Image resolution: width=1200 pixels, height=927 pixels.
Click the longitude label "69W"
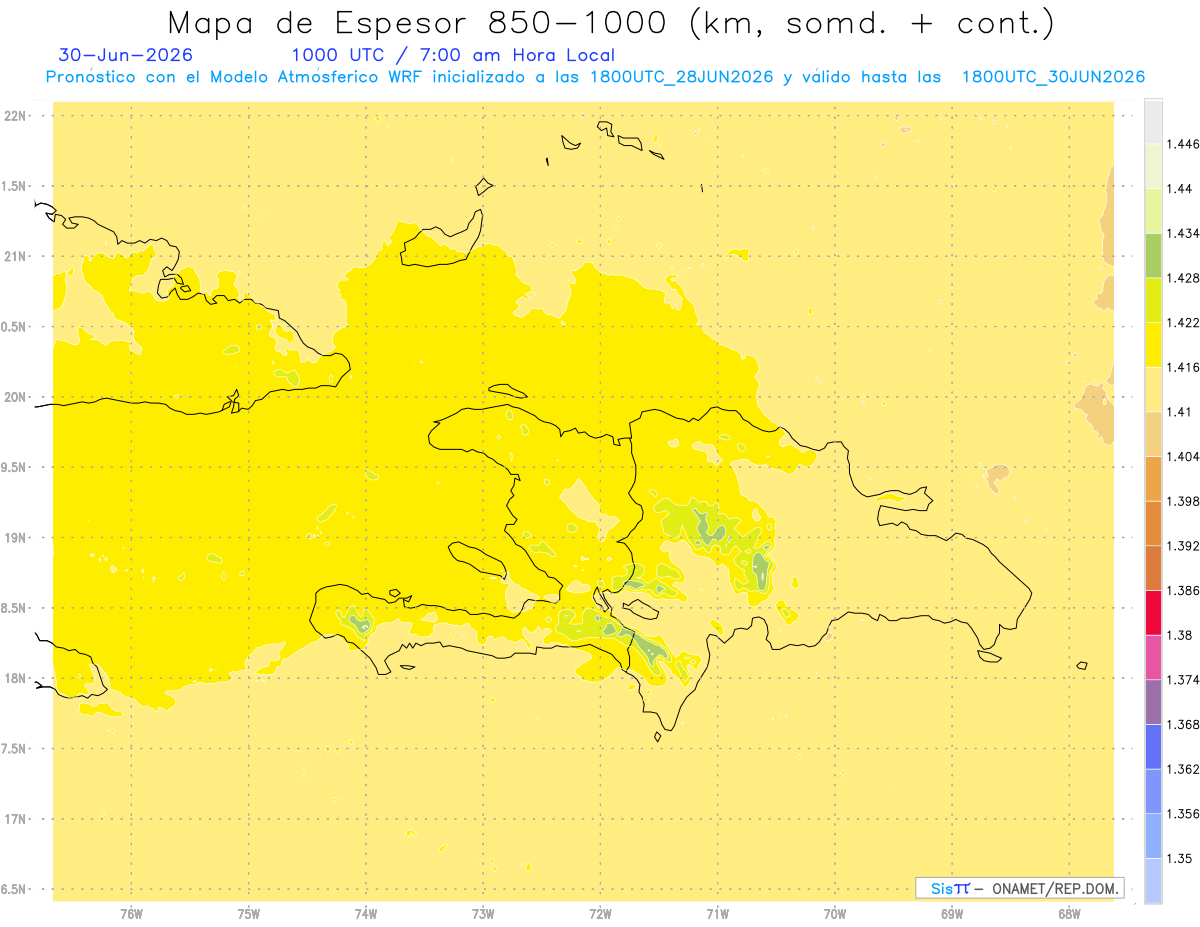tap(952, 914)
